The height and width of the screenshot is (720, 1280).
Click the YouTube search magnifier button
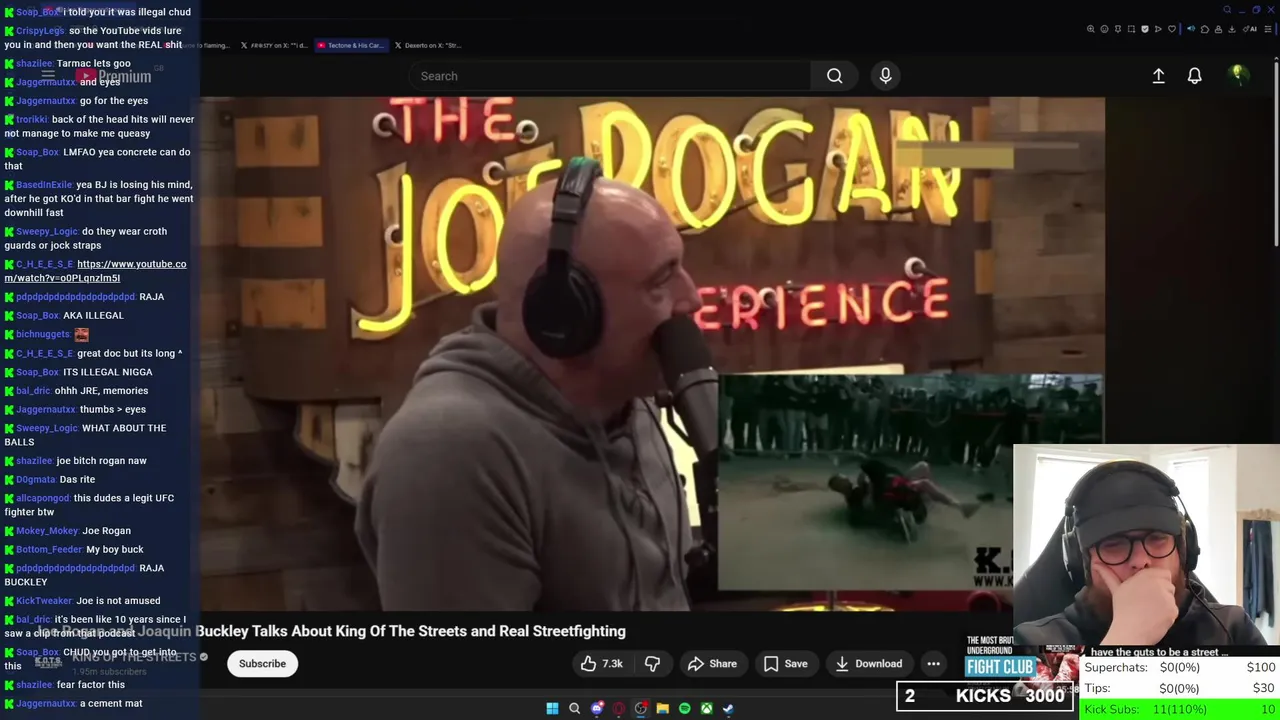(834, 76)
